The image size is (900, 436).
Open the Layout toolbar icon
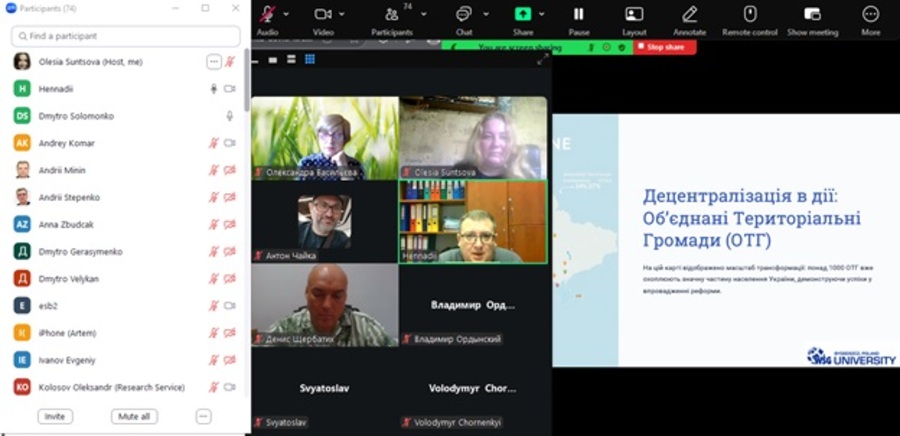click(634, 14)
